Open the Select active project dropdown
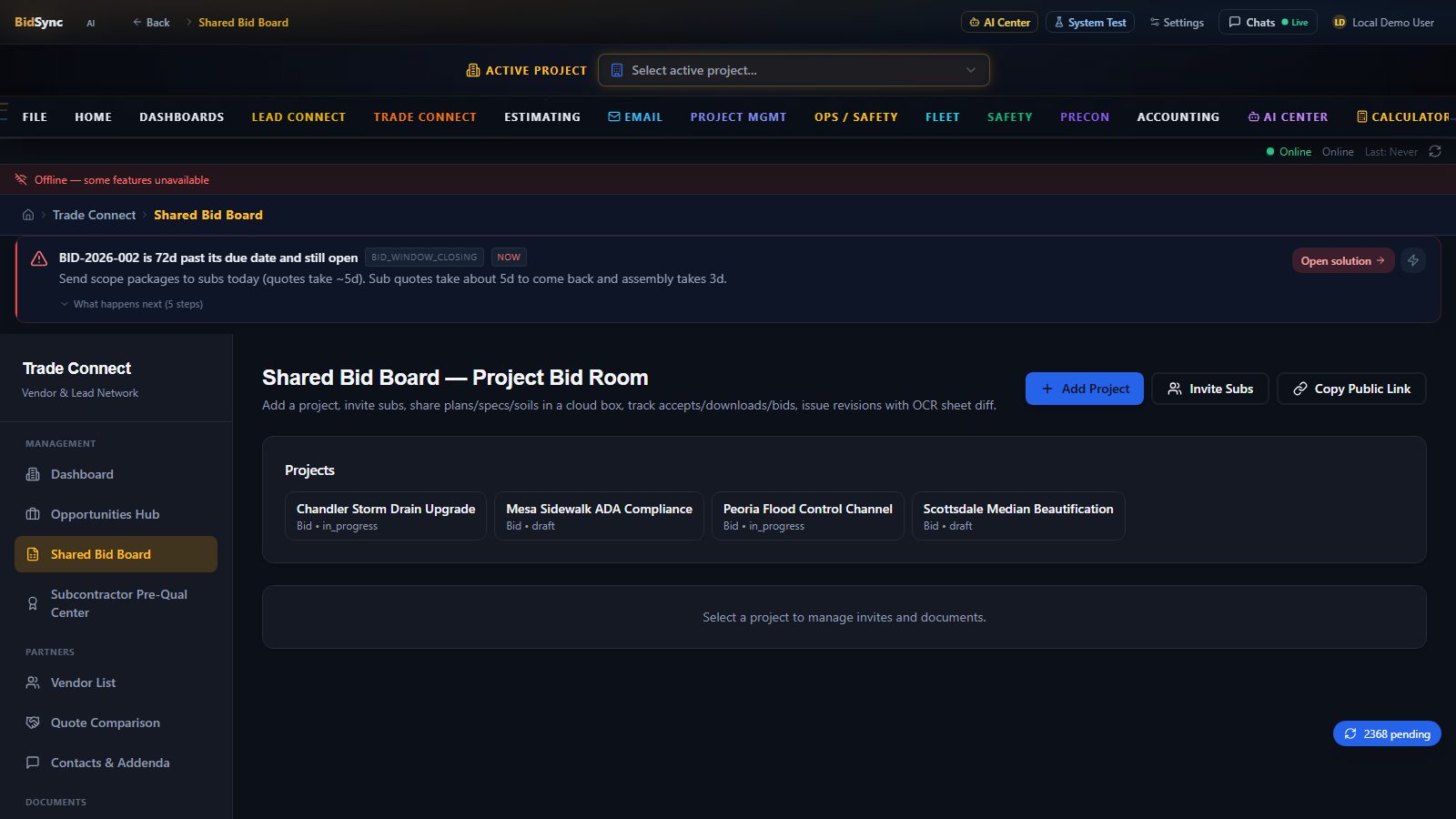Screen dimensions: 1456x819 click(x=794, y=70)
